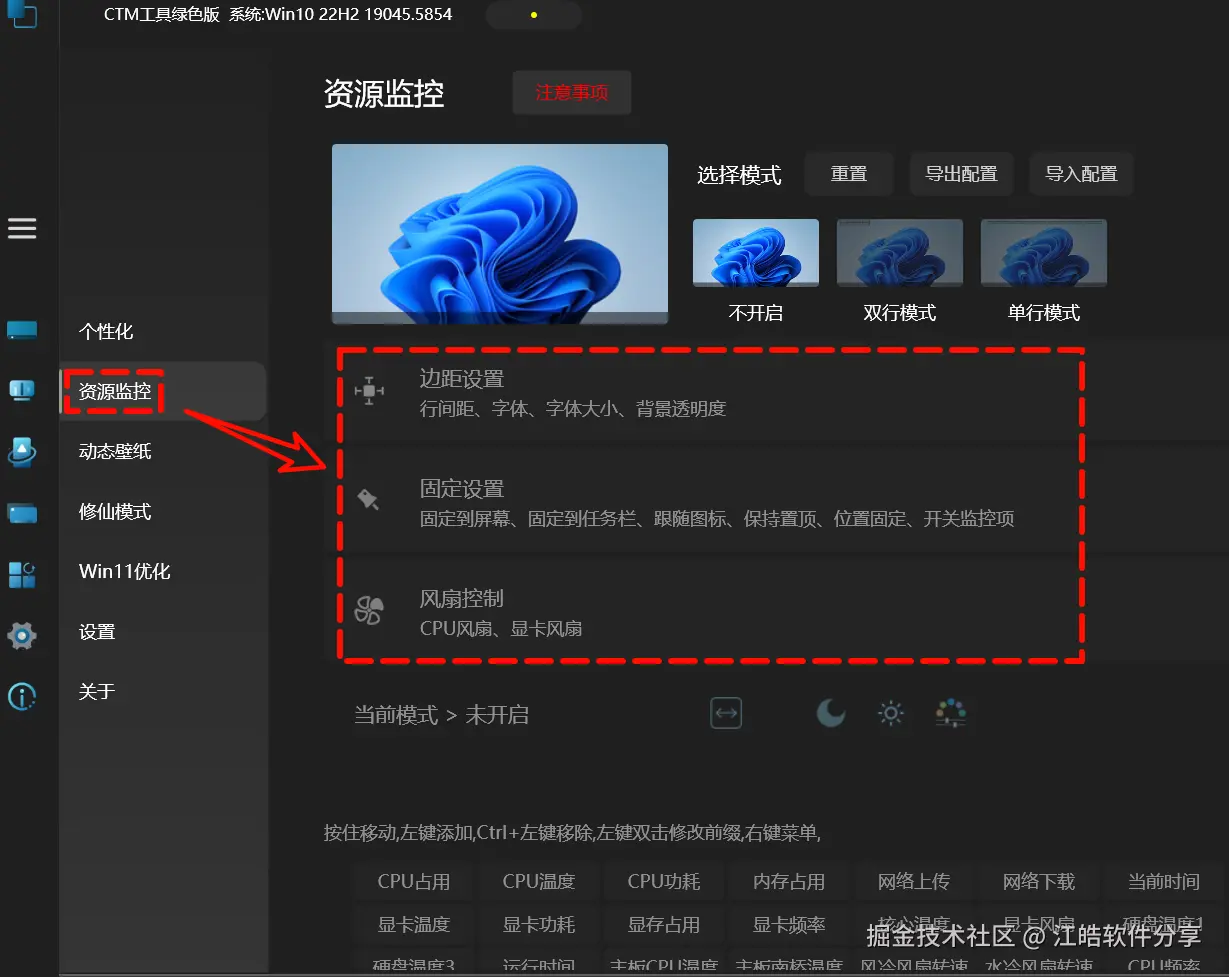Add the 当前时间 monitor item
Image resolution: width=1229 pixels, height=977 pixels.
[1164, 881]
